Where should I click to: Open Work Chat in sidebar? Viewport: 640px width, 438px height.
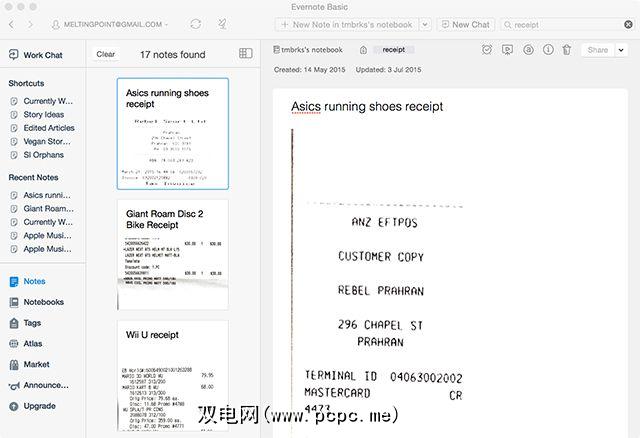(36, 55)
